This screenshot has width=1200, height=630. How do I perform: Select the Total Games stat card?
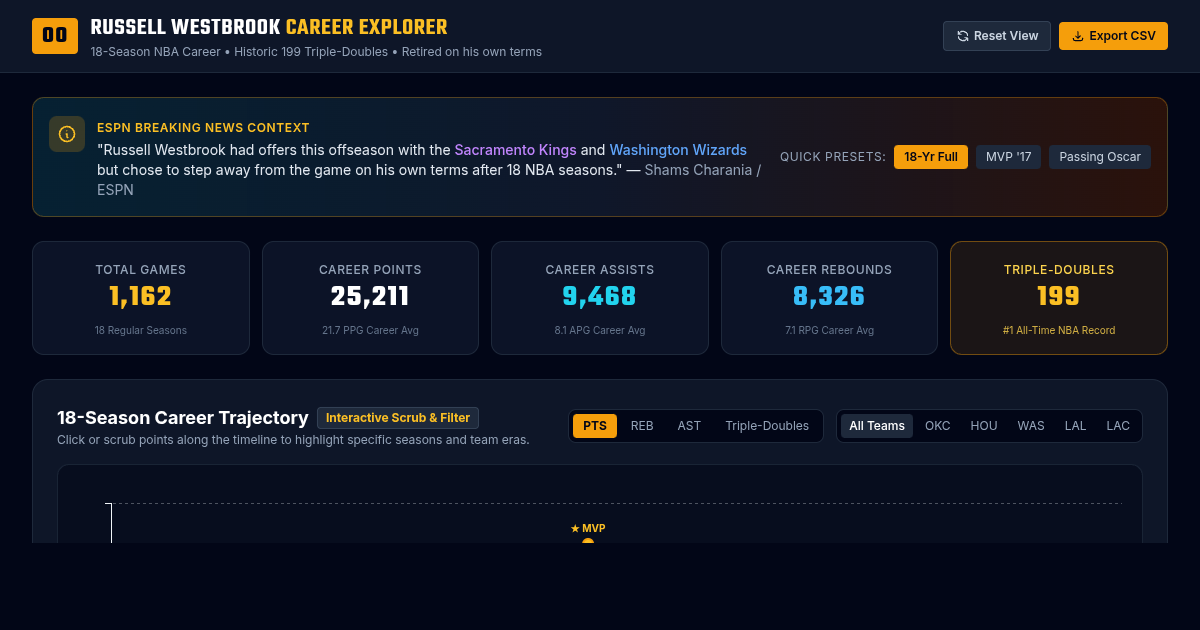point(141,298)
